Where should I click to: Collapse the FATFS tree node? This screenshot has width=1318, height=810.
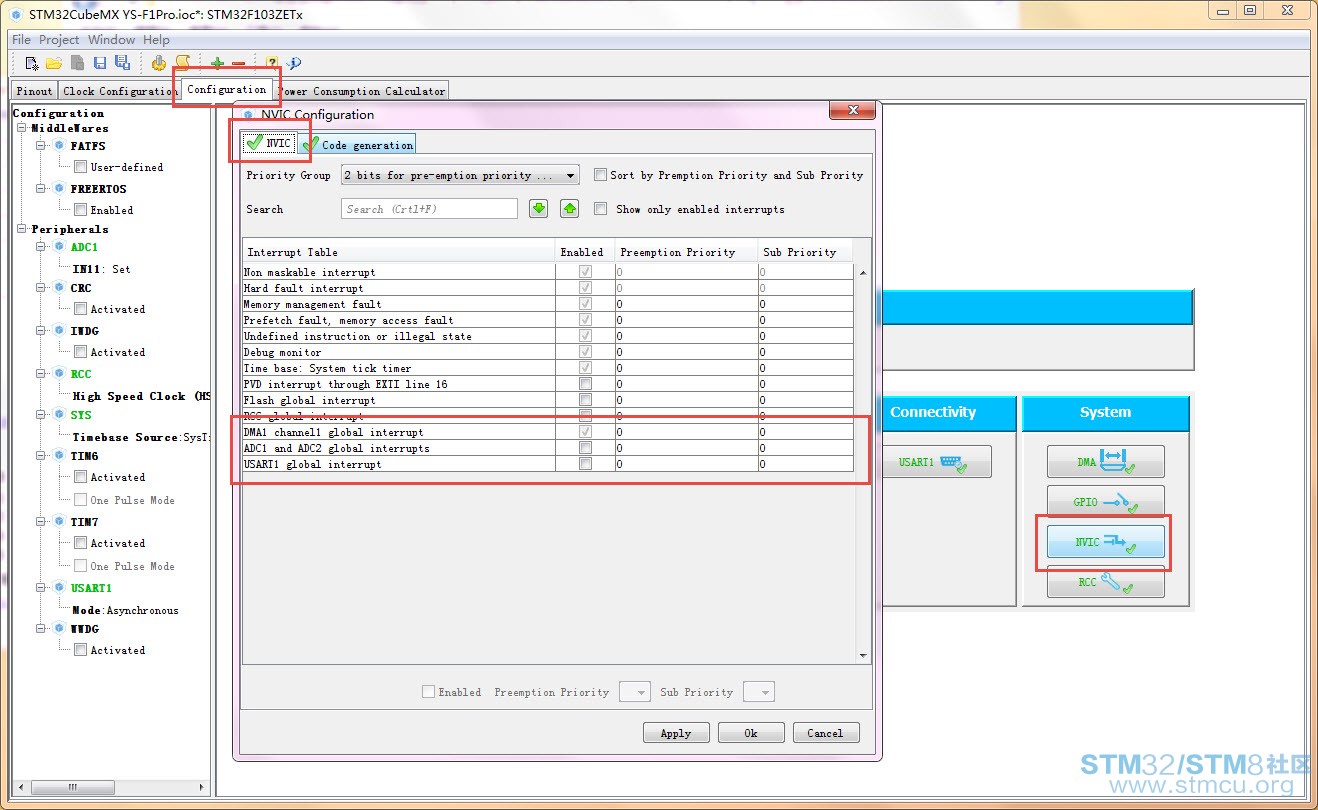point(42,146)
